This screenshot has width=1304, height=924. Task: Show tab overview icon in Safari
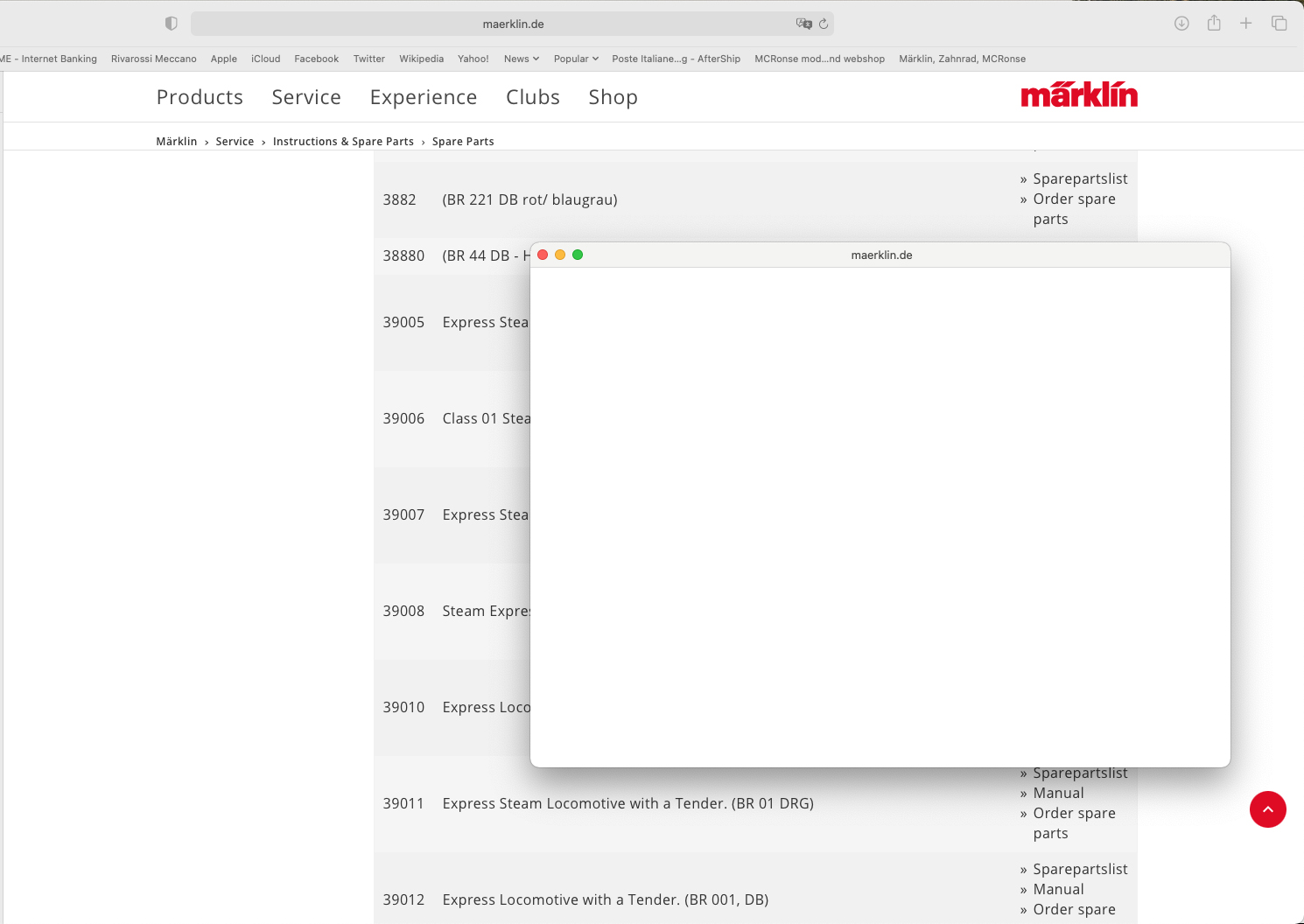point(1279,24)
